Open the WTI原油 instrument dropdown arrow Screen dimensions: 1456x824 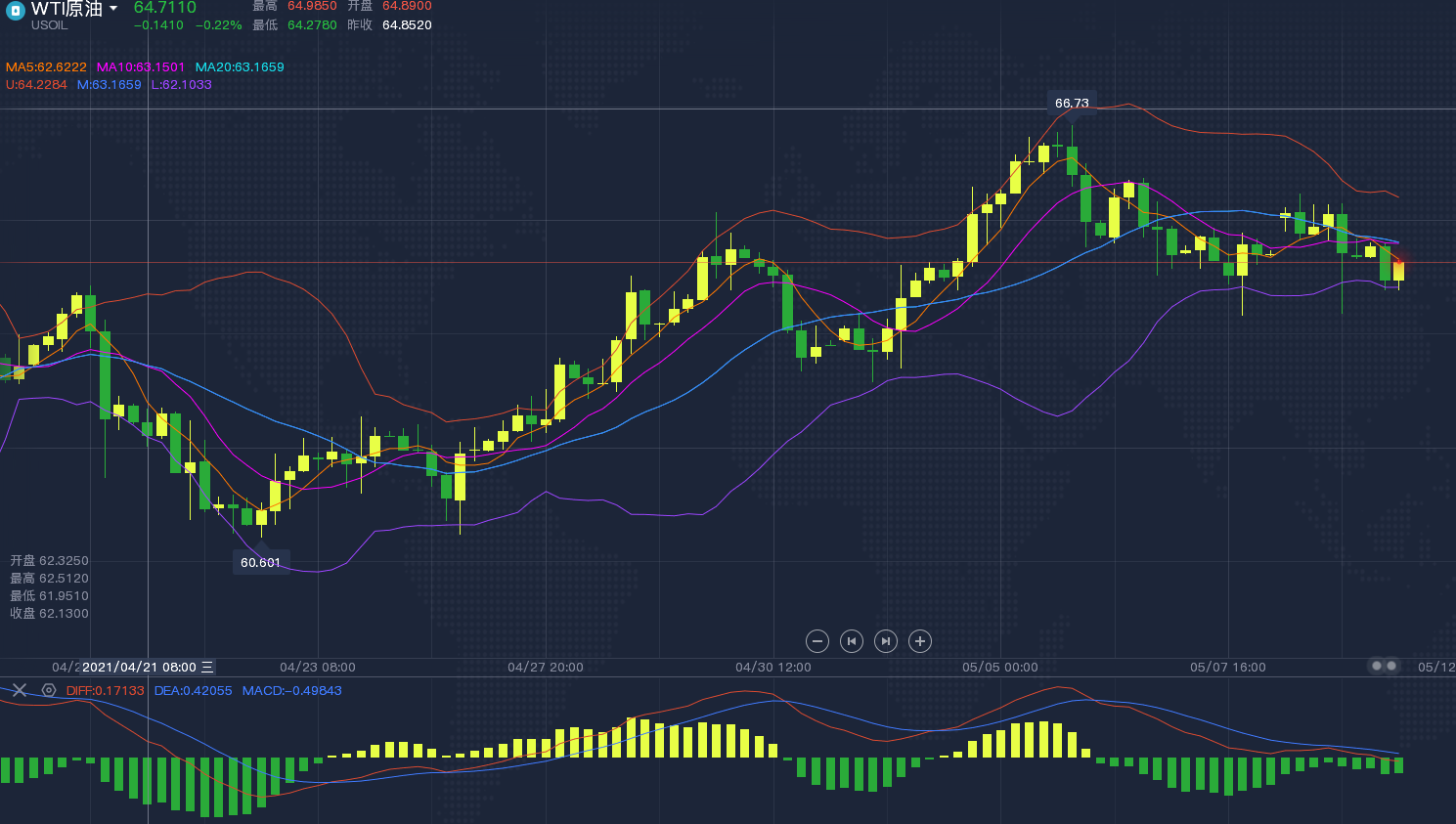pos(113,9)
